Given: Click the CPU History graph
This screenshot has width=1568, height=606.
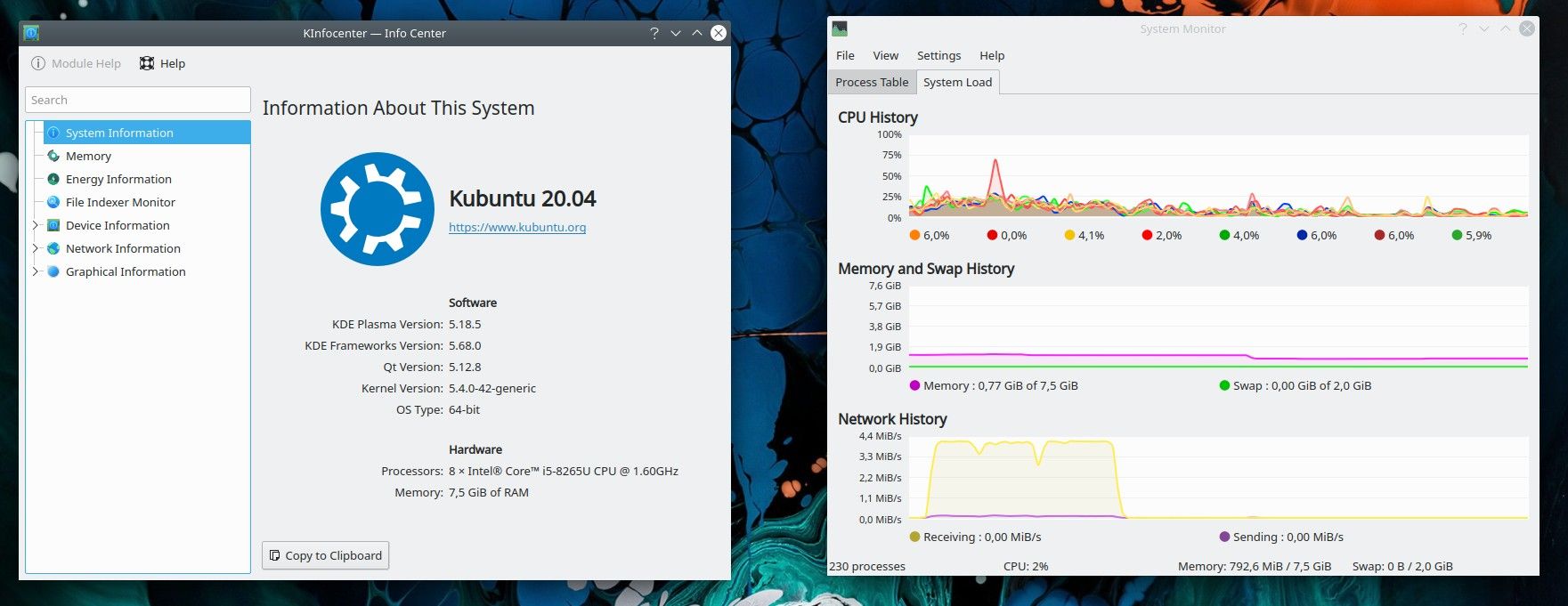Looking at the screenshot, I should point(1218,175).
